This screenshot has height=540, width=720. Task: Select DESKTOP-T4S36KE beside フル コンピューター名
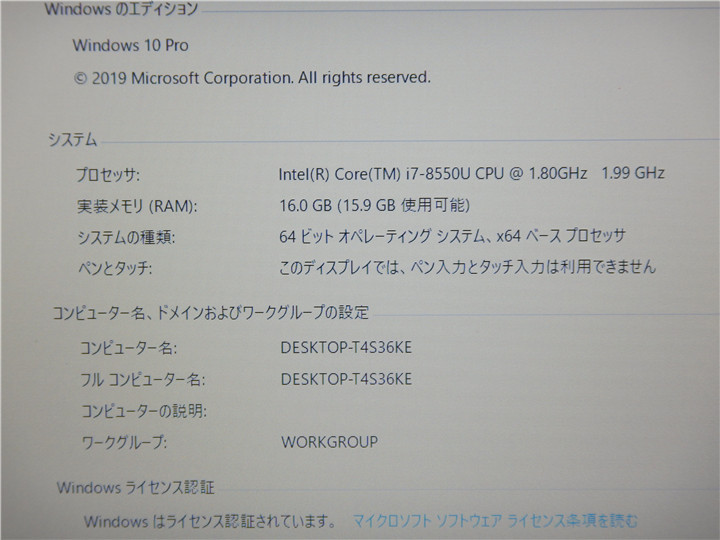346,379
